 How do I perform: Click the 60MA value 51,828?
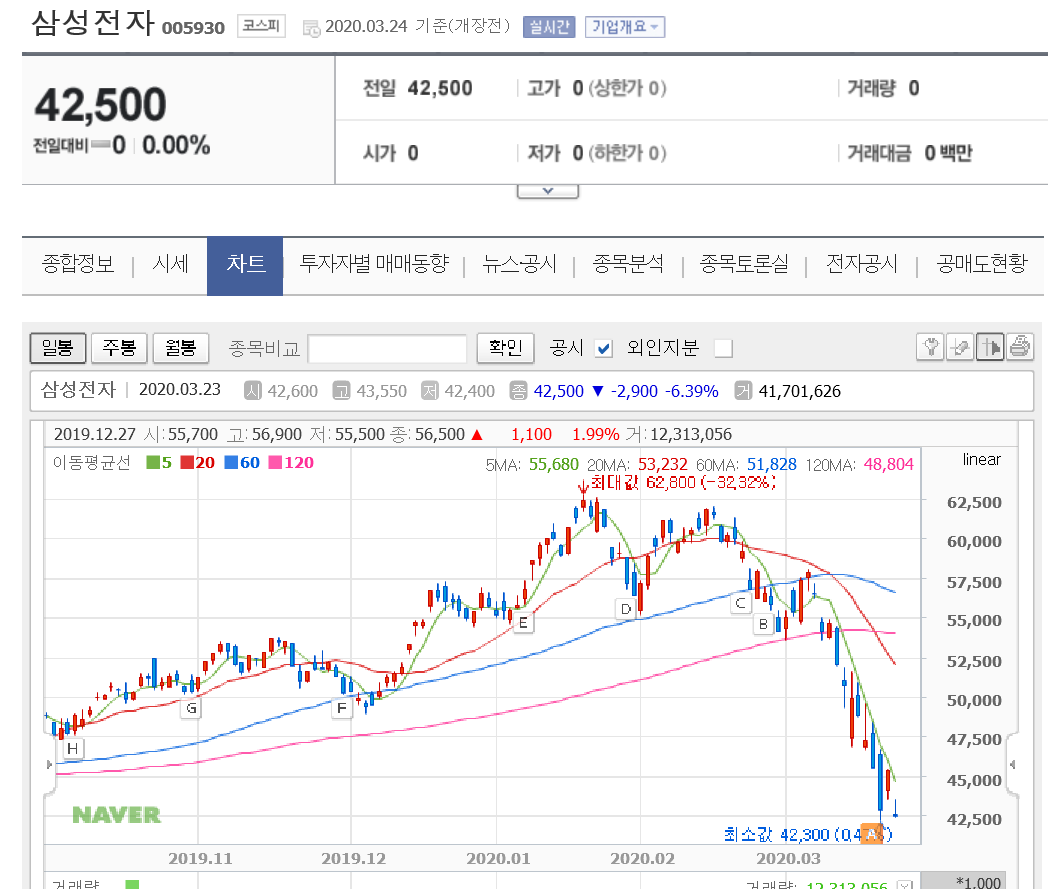point(771,465)
